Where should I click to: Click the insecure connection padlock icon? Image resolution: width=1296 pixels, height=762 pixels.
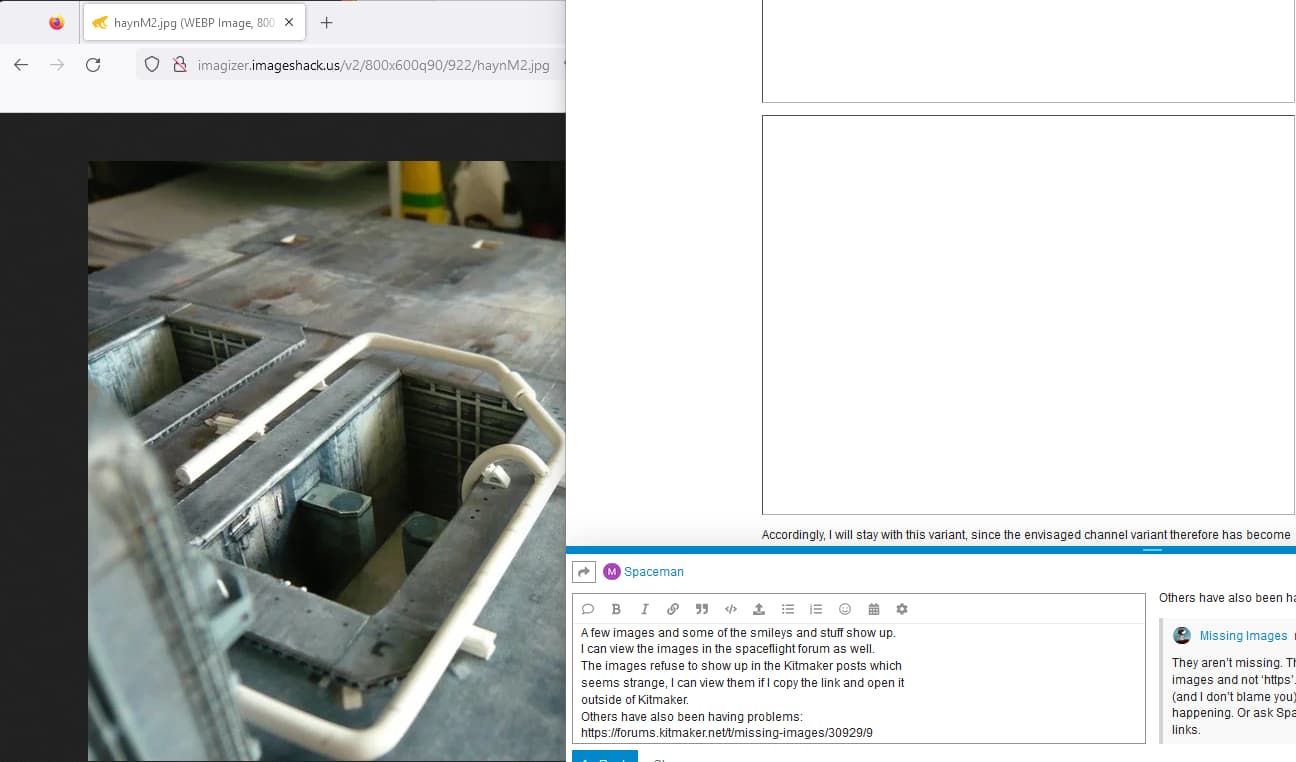179,65
